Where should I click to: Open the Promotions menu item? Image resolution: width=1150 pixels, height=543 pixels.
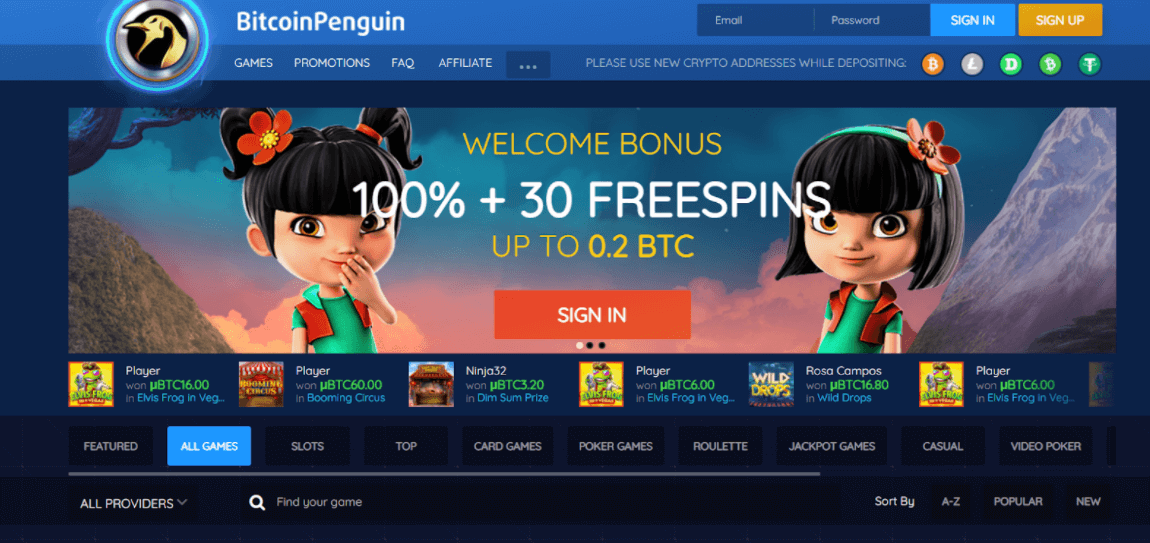pos(332,63)
